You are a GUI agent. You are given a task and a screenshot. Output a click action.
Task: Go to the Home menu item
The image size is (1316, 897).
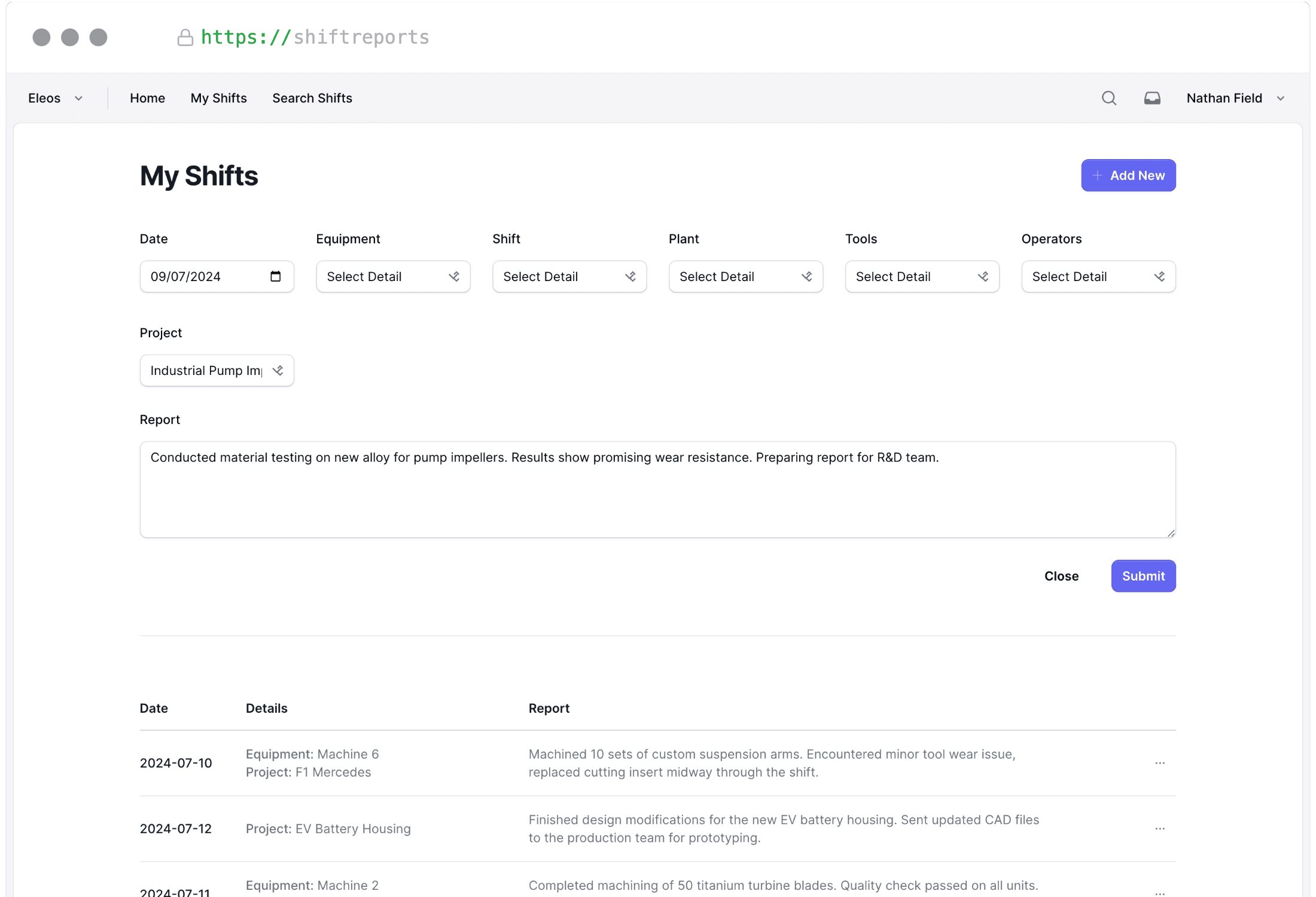(x=147, y=97)
